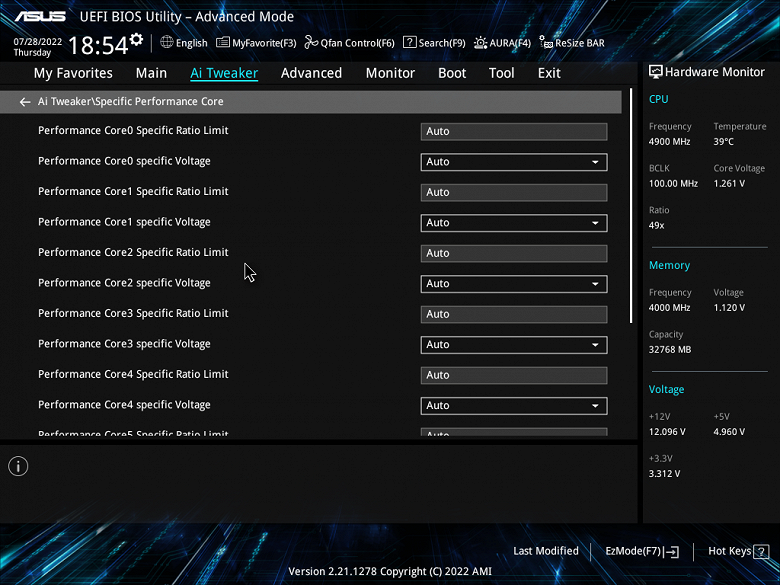Go to the Boot tab
This screenshot has width=780, height=585.
tap(452, 73)
